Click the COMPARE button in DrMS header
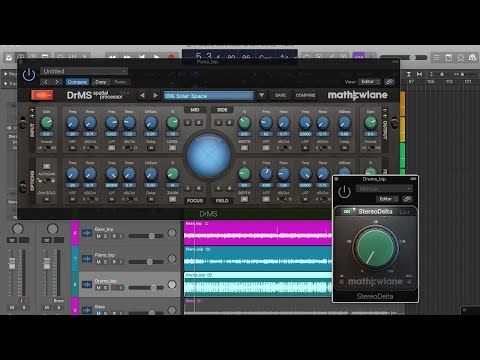 [305, 95]
